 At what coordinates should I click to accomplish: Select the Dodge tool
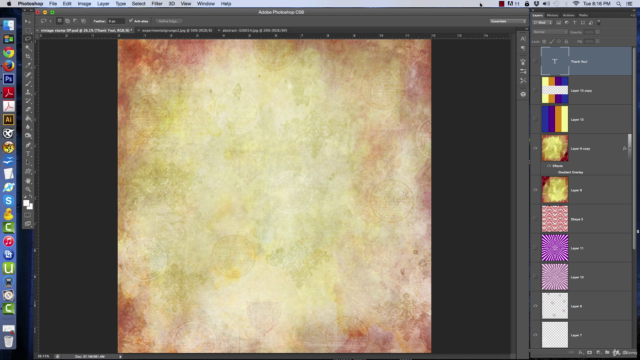[28, 136]
